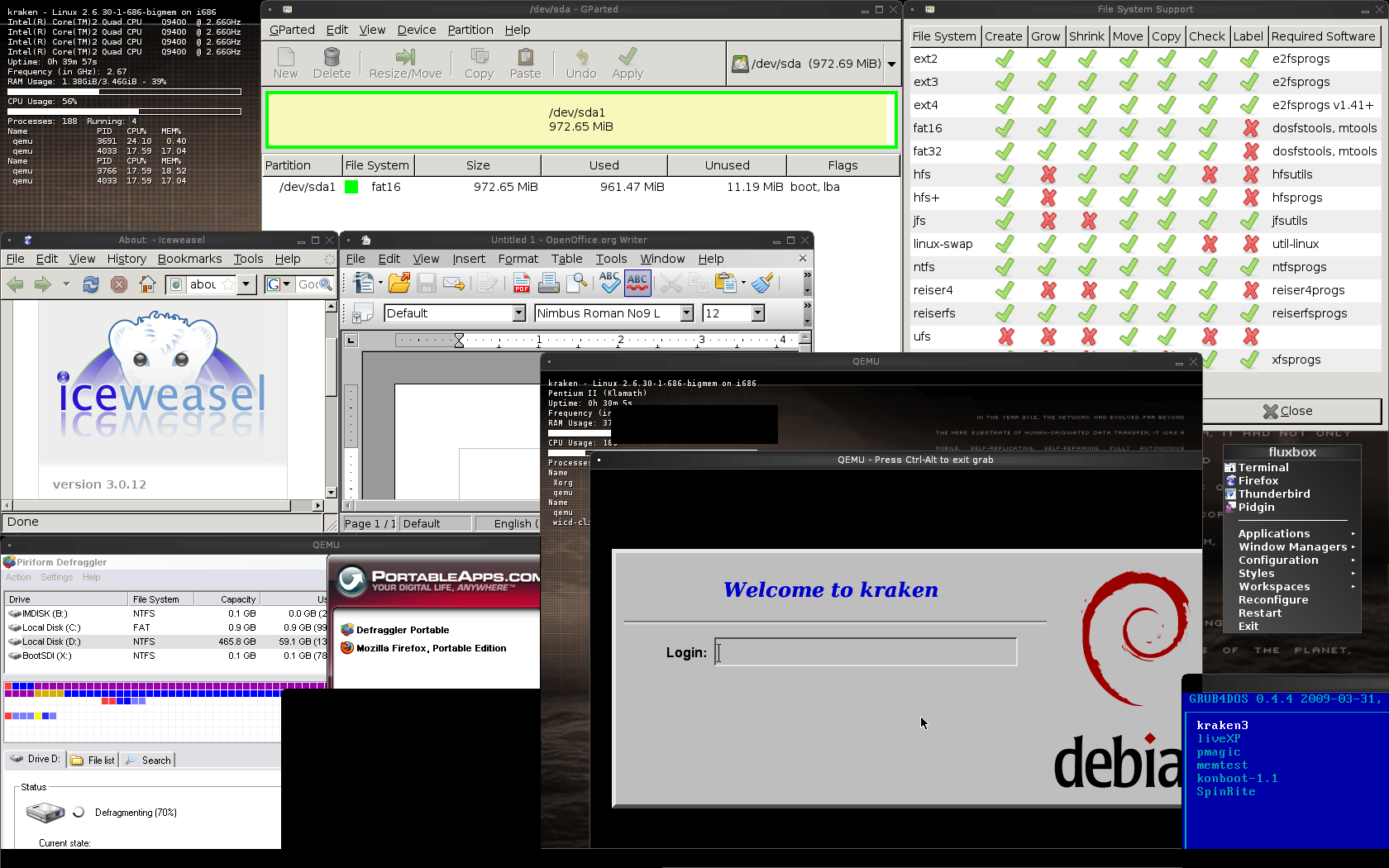Click the Stop loading icon in Iceweasel
The image size is (1389, 868).
[119, 284]
